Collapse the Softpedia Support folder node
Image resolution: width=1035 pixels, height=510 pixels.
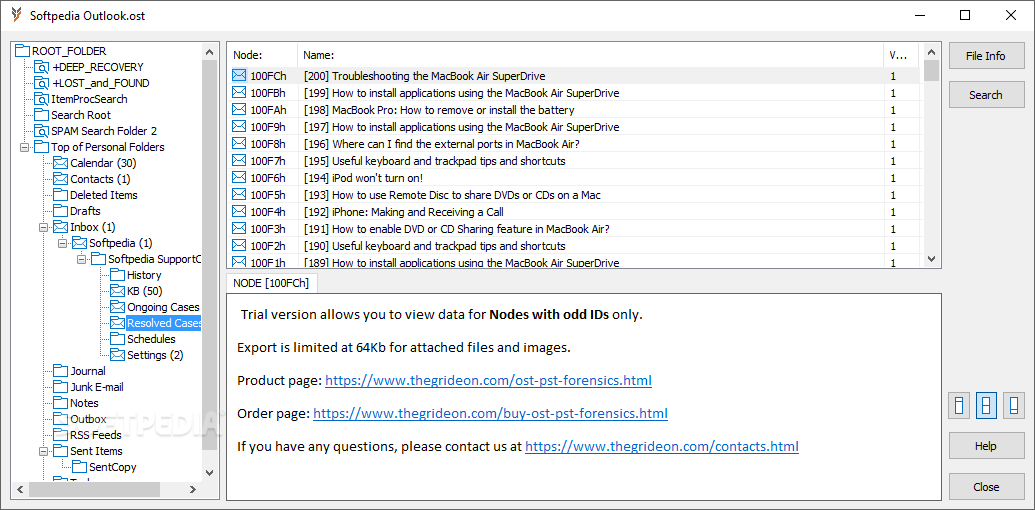(82, 259)
